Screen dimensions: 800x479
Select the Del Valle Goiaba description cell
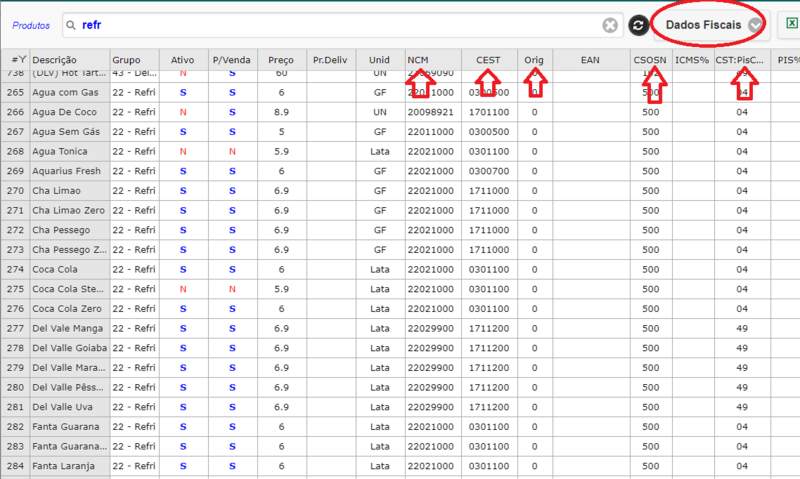click(70, 348)
